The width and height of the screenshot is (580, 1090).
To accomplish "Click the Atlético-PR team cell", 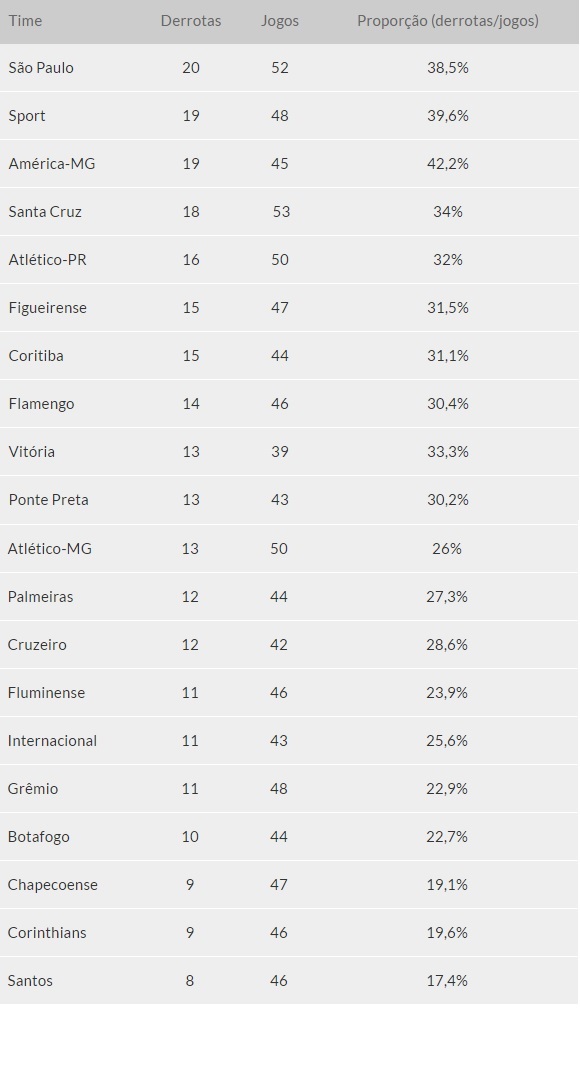I will pos(48,259).
